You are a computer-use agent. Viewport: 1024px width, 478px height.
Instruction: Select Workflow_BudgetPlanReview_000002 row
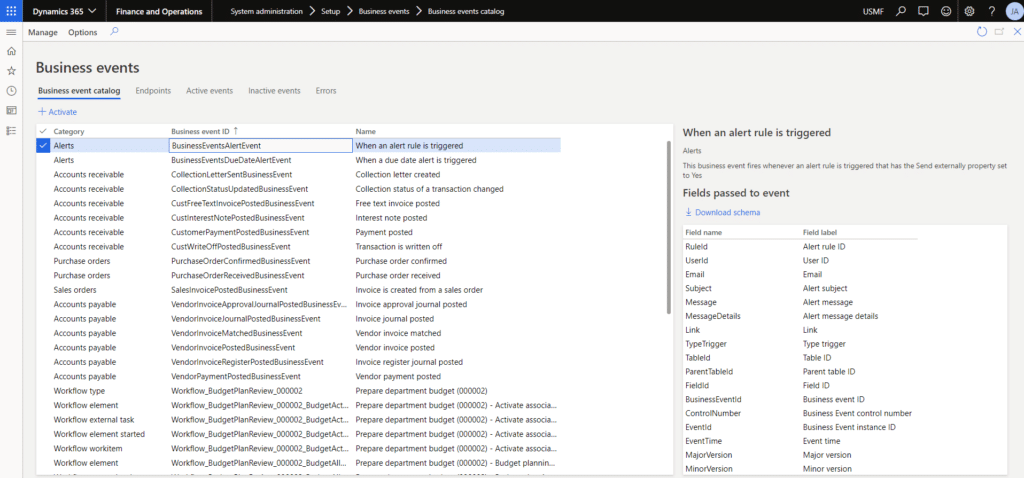pyautogui.click(x=298, y=390)
